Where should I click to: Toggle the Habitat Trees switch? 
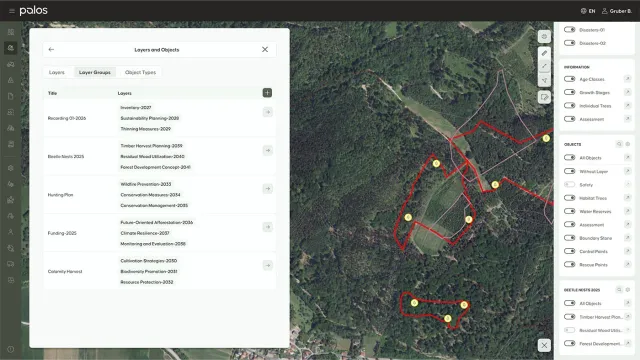[x=569, y=198]
